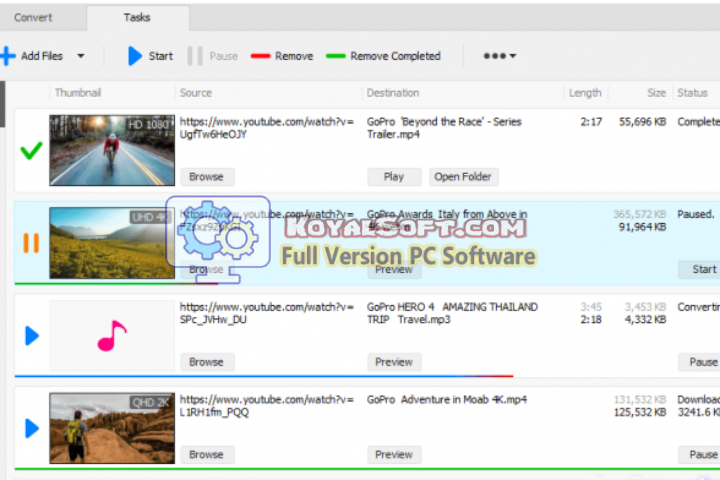
Task: Click the Paused status text
Action: [696, 215]
